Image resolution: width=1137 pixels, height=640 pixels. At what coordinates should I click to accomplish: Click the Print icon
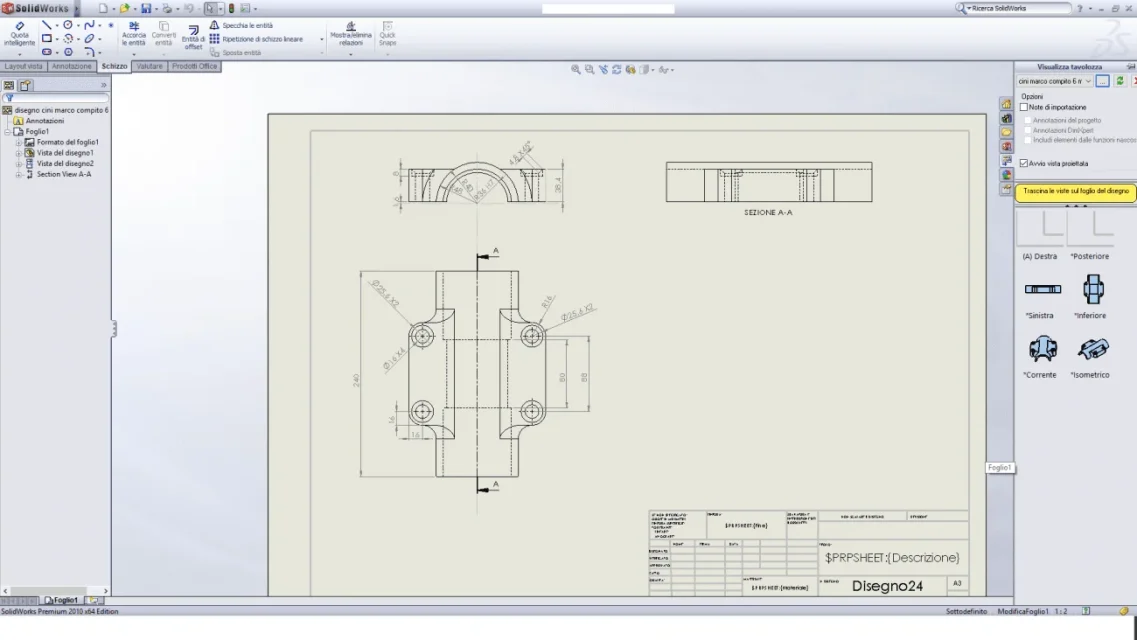pos(167,9)
